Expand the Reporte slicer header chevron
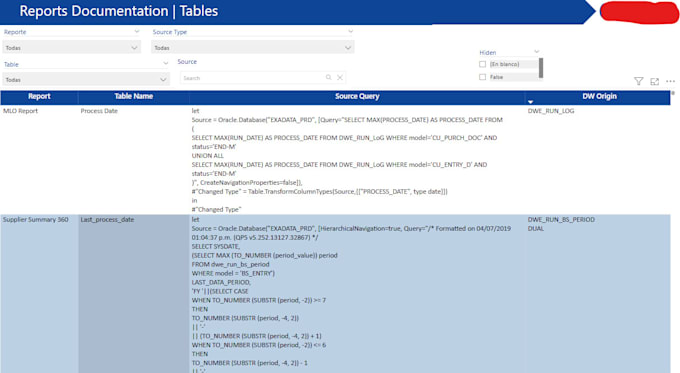 (137, 31)
